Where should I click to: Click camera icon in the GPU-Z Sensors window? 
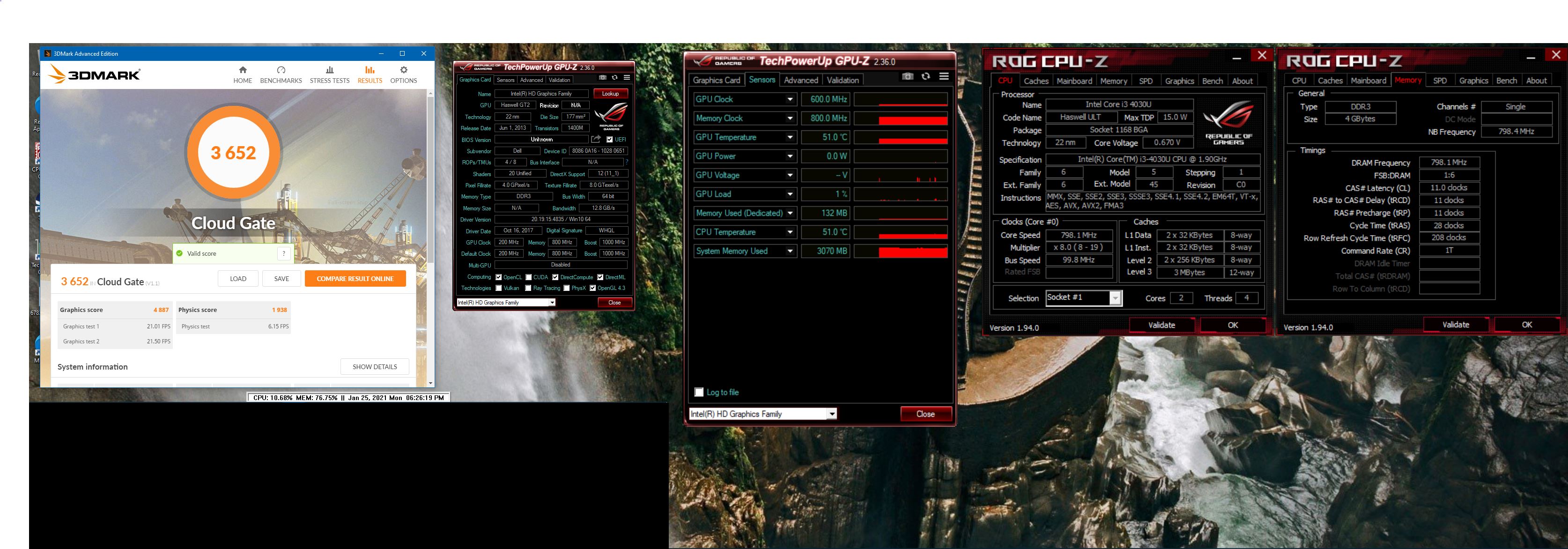click(x=908, y=76)
